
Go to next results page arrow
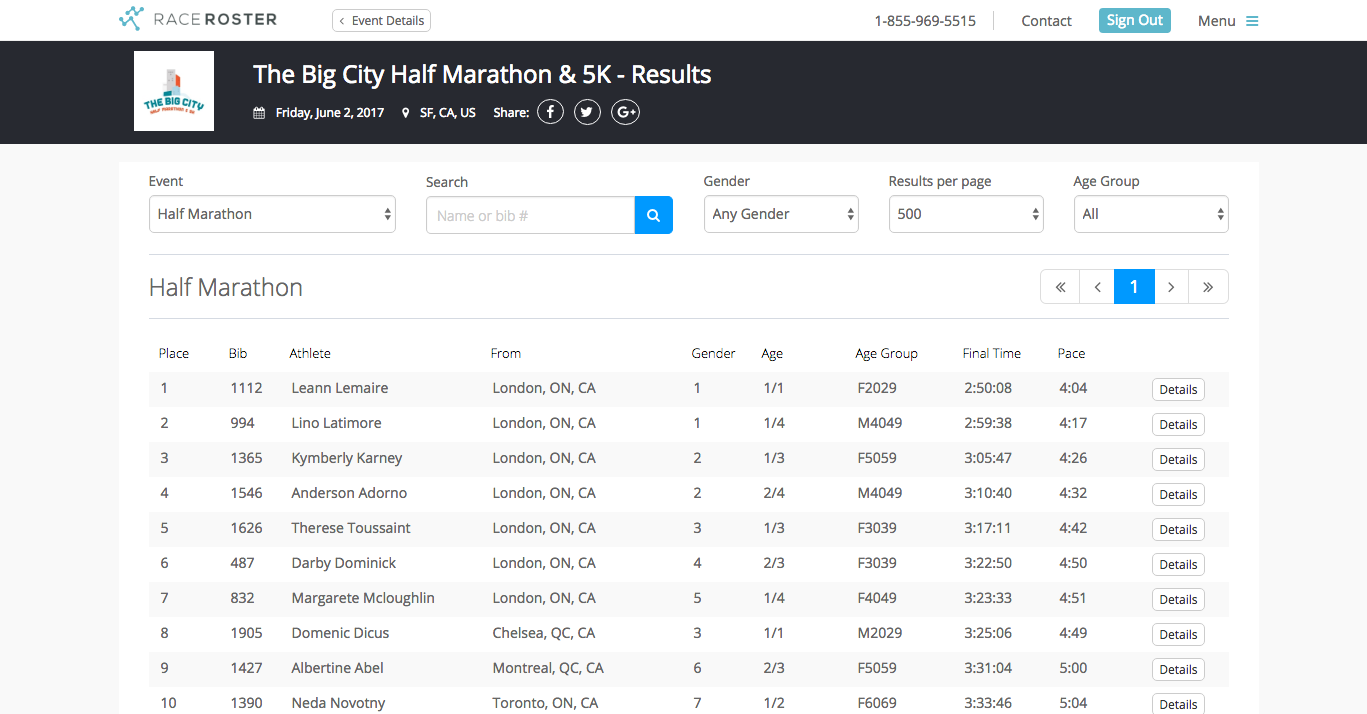(1171, 287)
